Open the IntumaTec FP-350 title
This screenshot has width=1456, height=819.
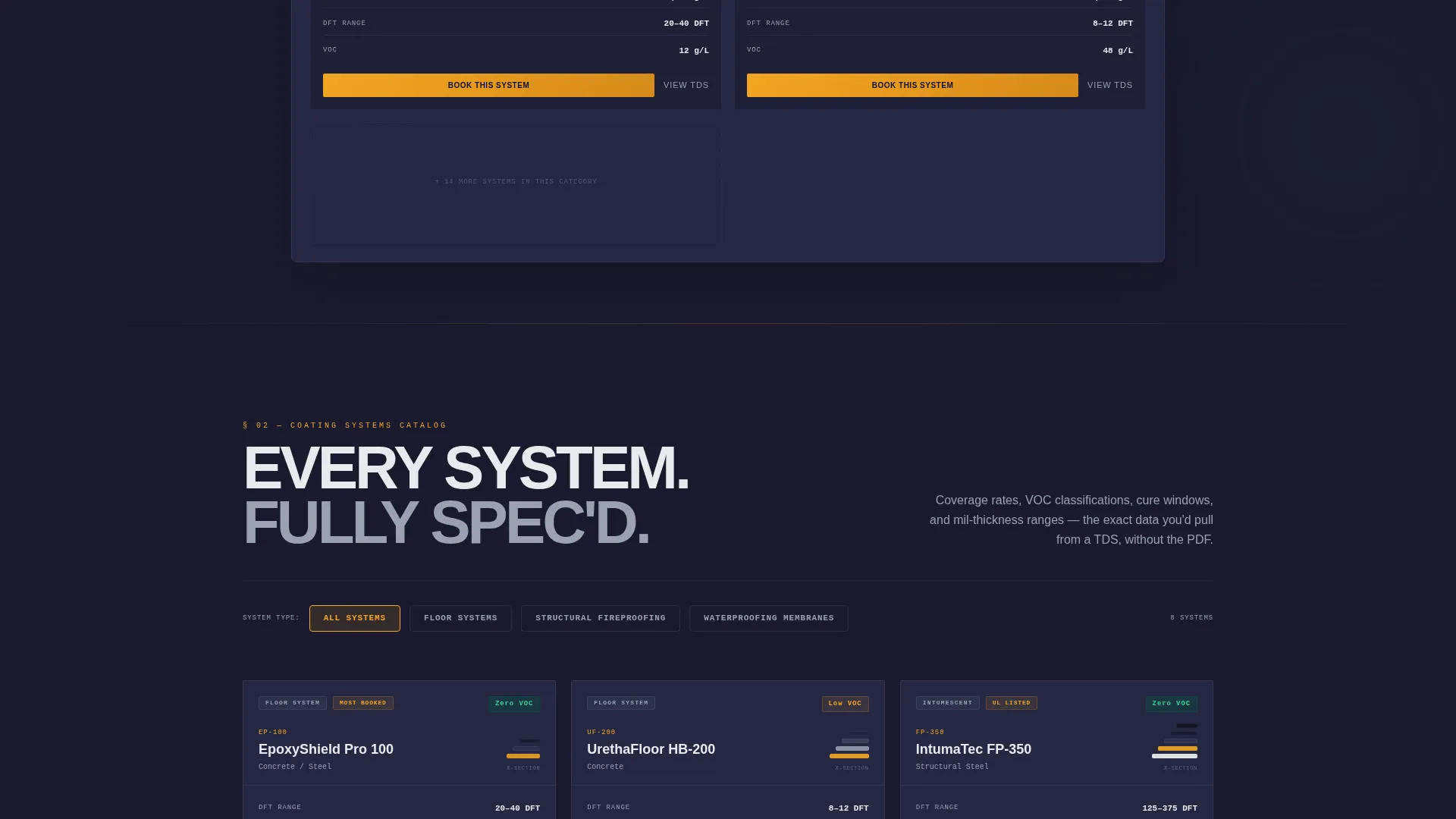(x=974, y=749)
